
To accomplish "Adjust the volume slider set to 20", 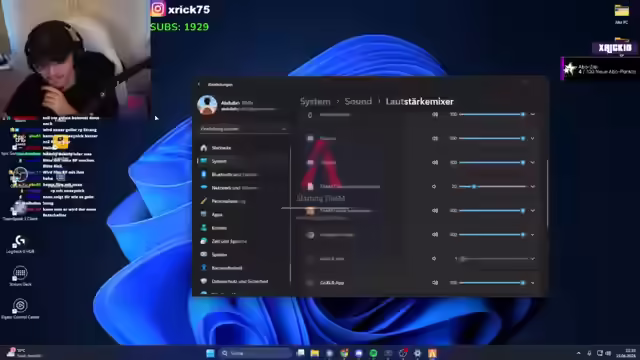I will pos(493,187).
